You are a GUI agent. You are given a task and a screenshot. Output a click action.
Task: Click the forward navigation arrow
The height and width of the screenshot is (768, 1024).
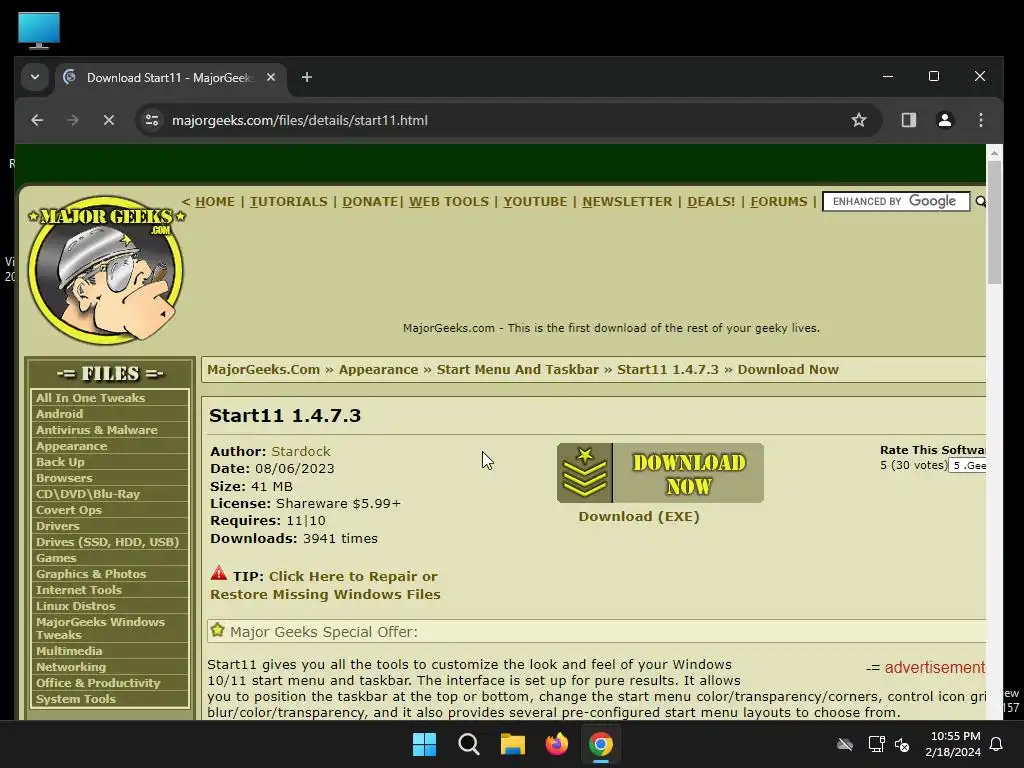(73, 120)
